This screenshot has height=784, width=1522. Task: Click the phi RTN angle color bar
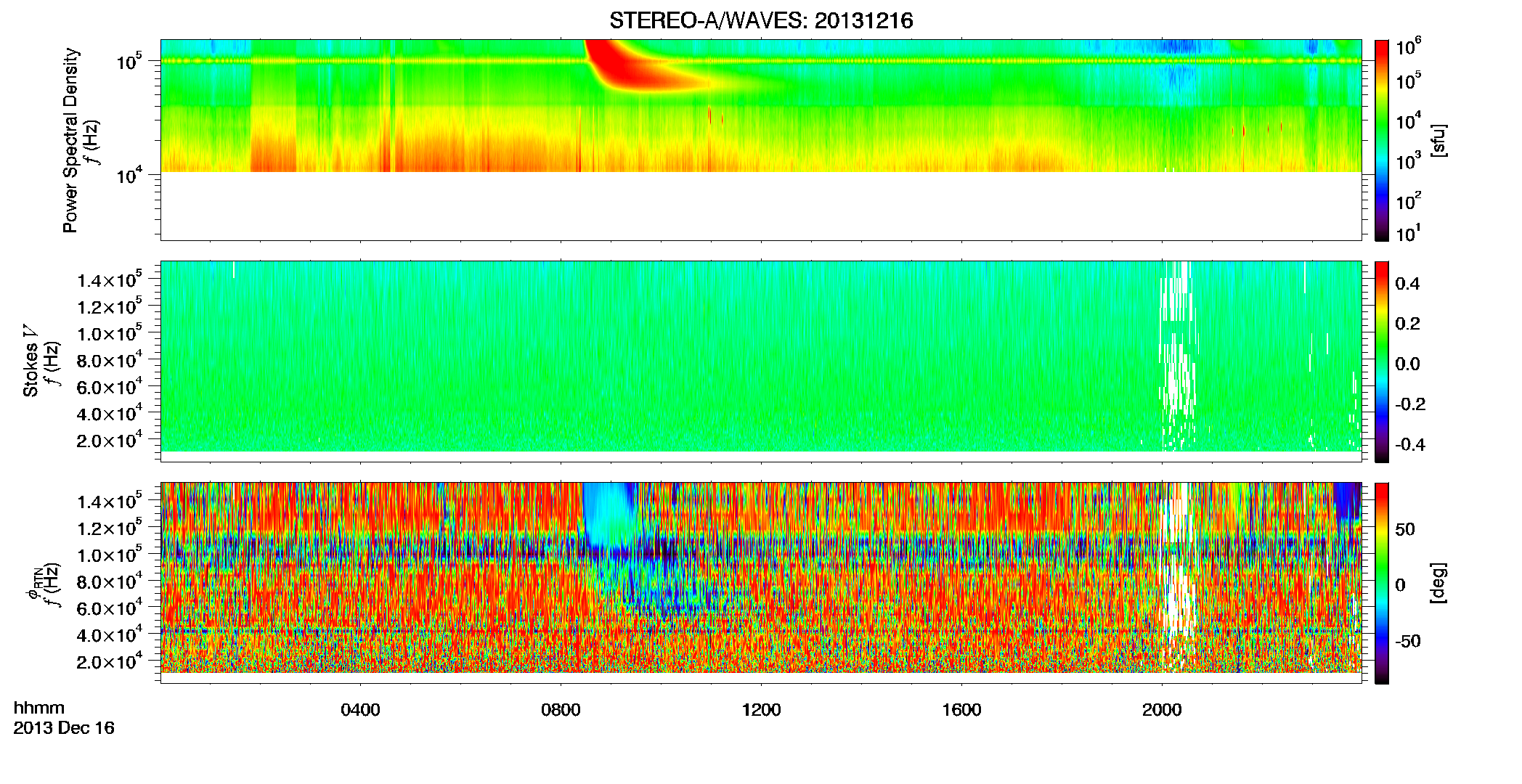1382,583
